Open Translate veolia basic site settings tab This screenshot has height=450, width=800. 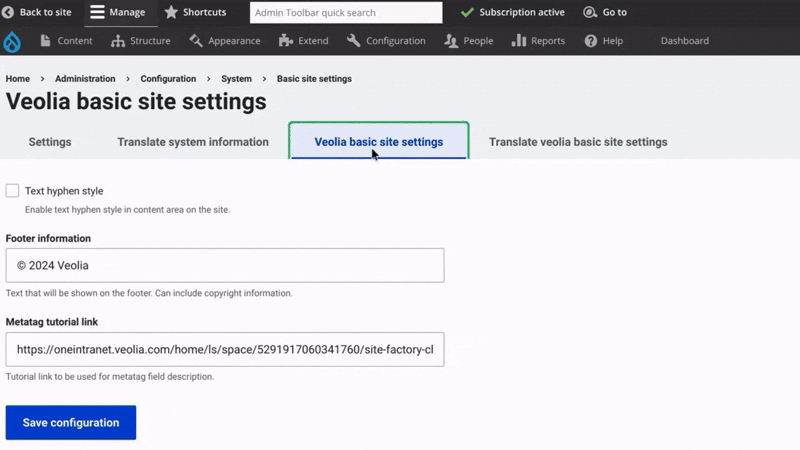tap(578, 142)
